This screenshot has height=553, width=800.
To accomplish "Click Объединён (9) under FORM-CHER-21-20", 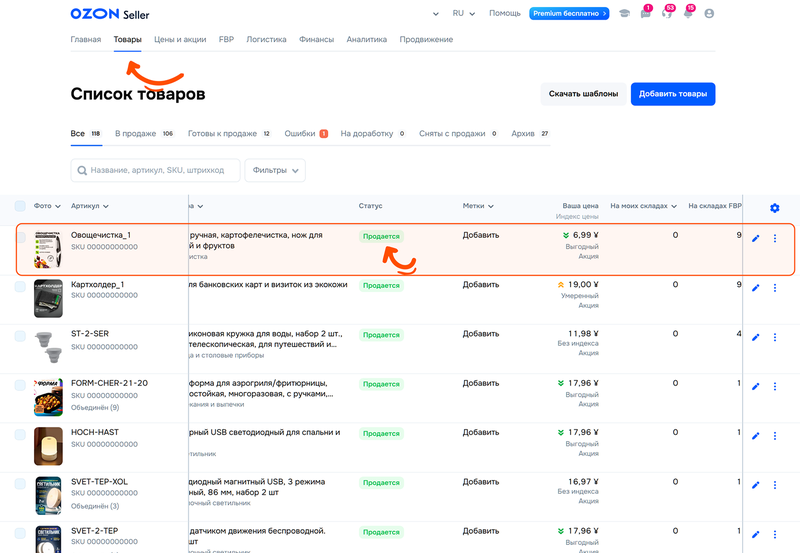I will [95, 408].
